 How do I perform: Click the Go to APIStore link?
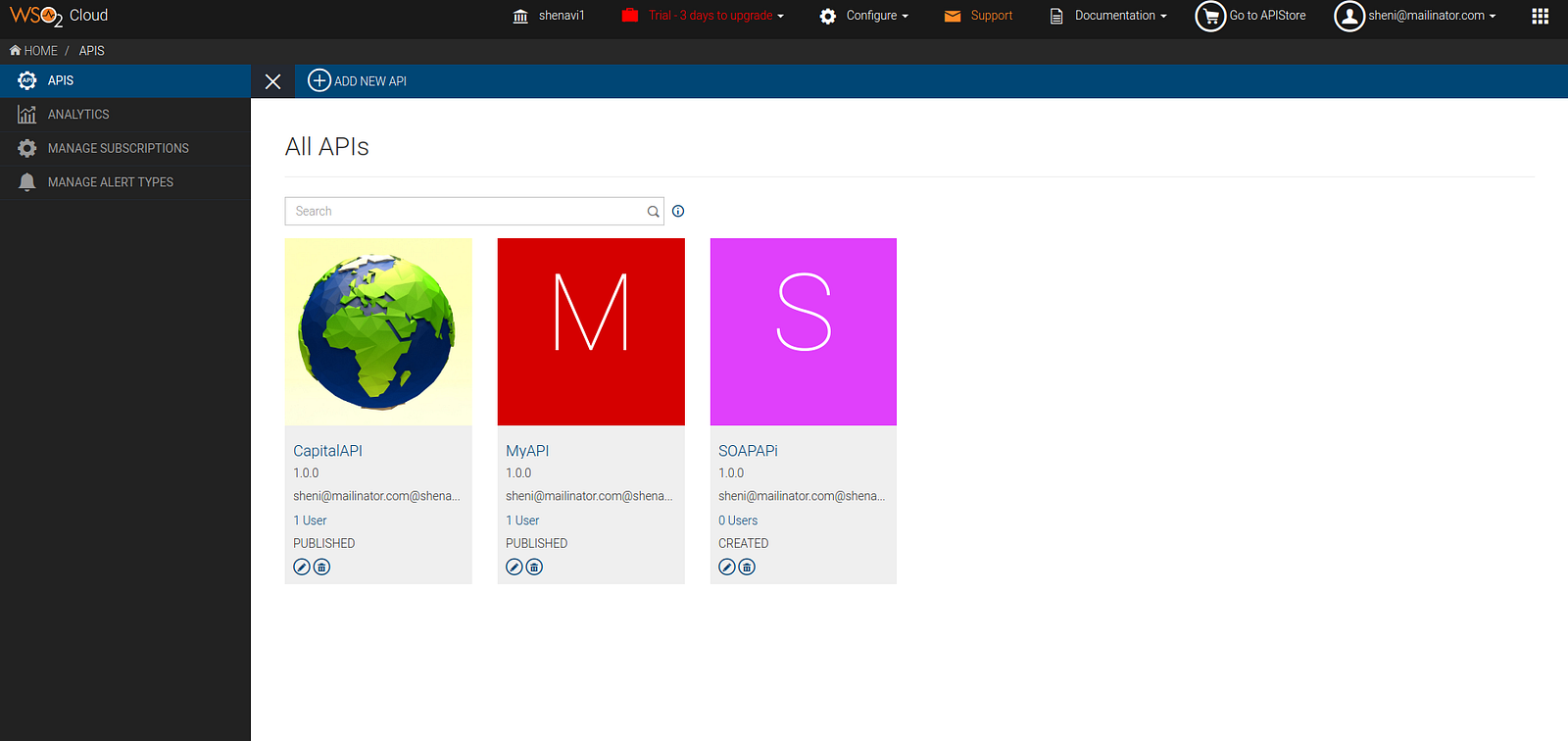tap(1267, 16)
